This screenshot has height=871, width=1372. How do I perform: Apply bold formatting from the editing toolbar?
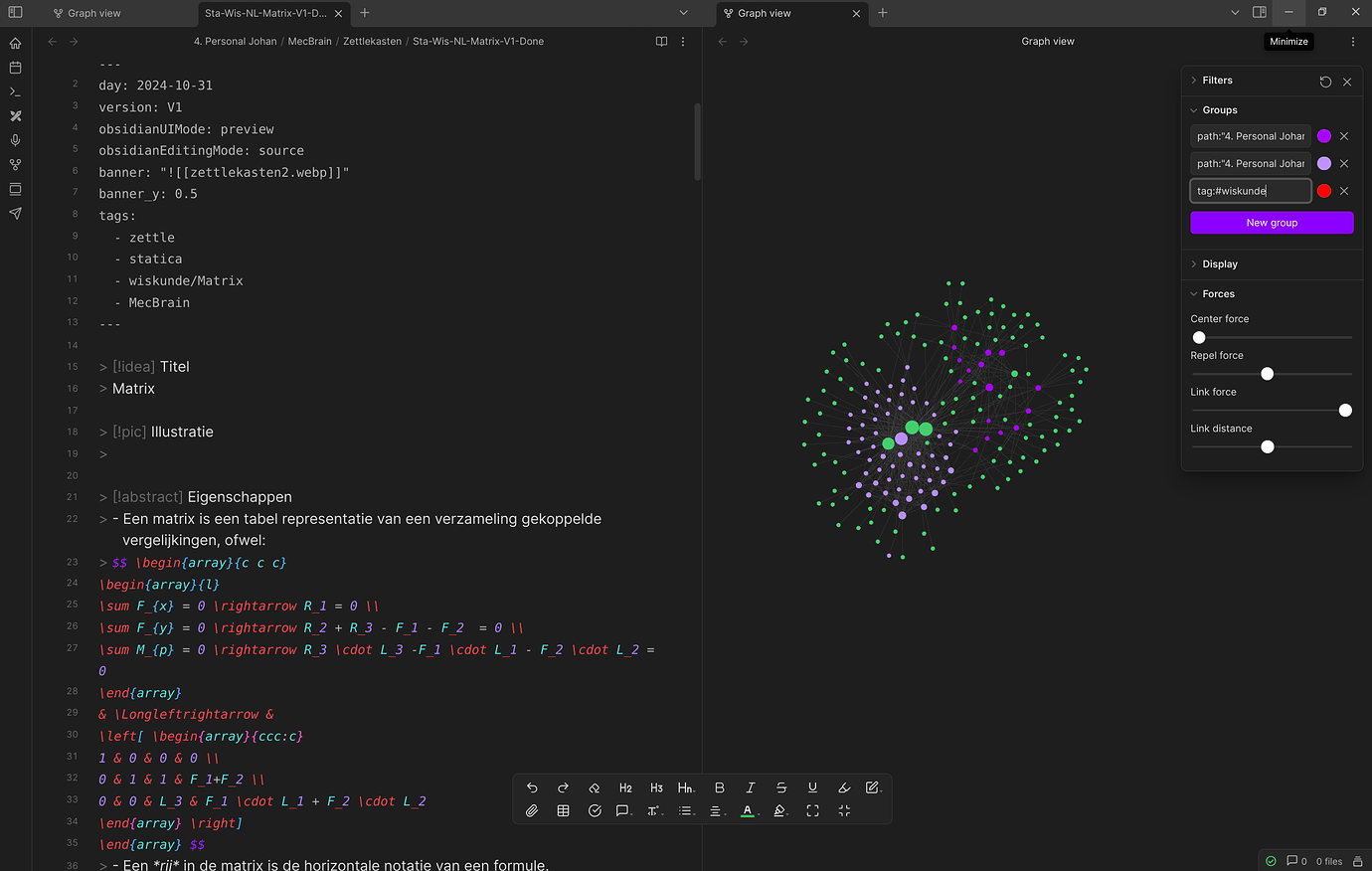pos(719,786)
